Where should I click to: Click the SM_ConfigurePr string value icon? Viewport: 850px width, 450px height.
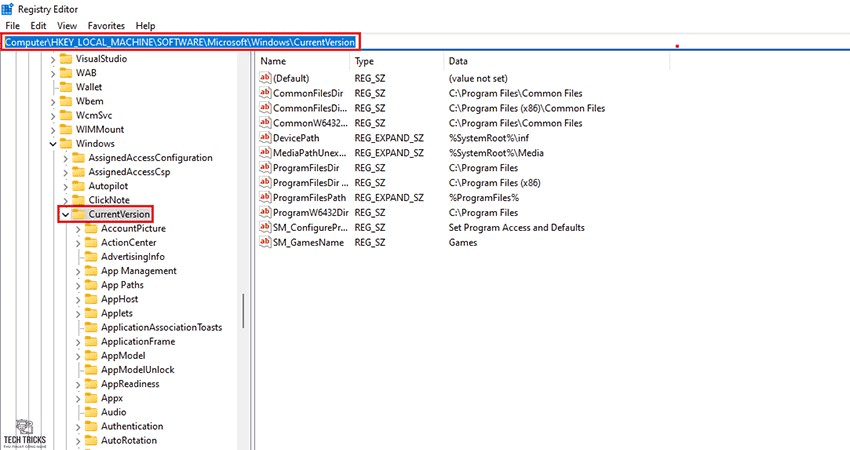[x=265, y=227]
